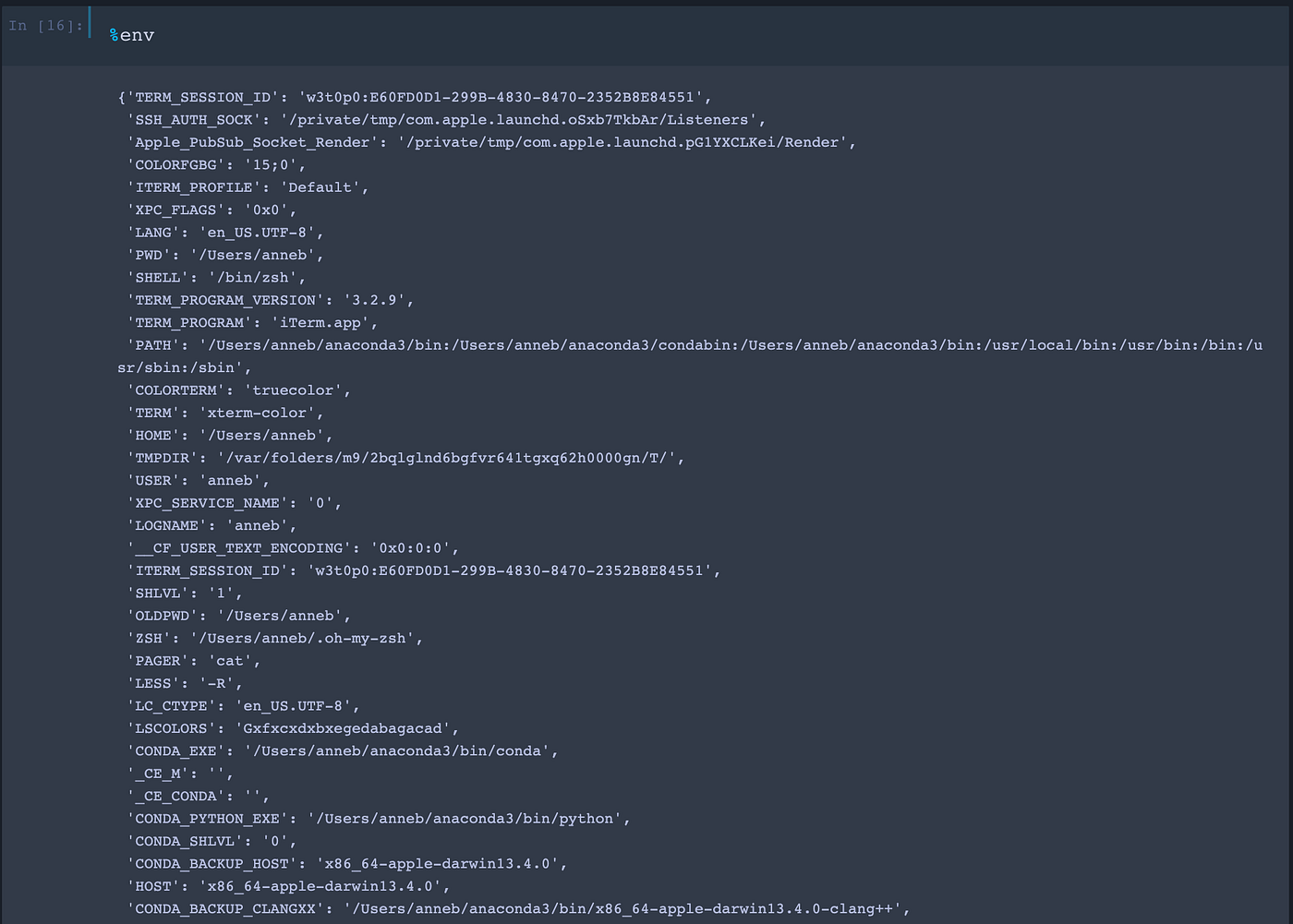
Task: Click the 'ITERM_SESSION_ID' output line
Action: (x=424, y=570)
